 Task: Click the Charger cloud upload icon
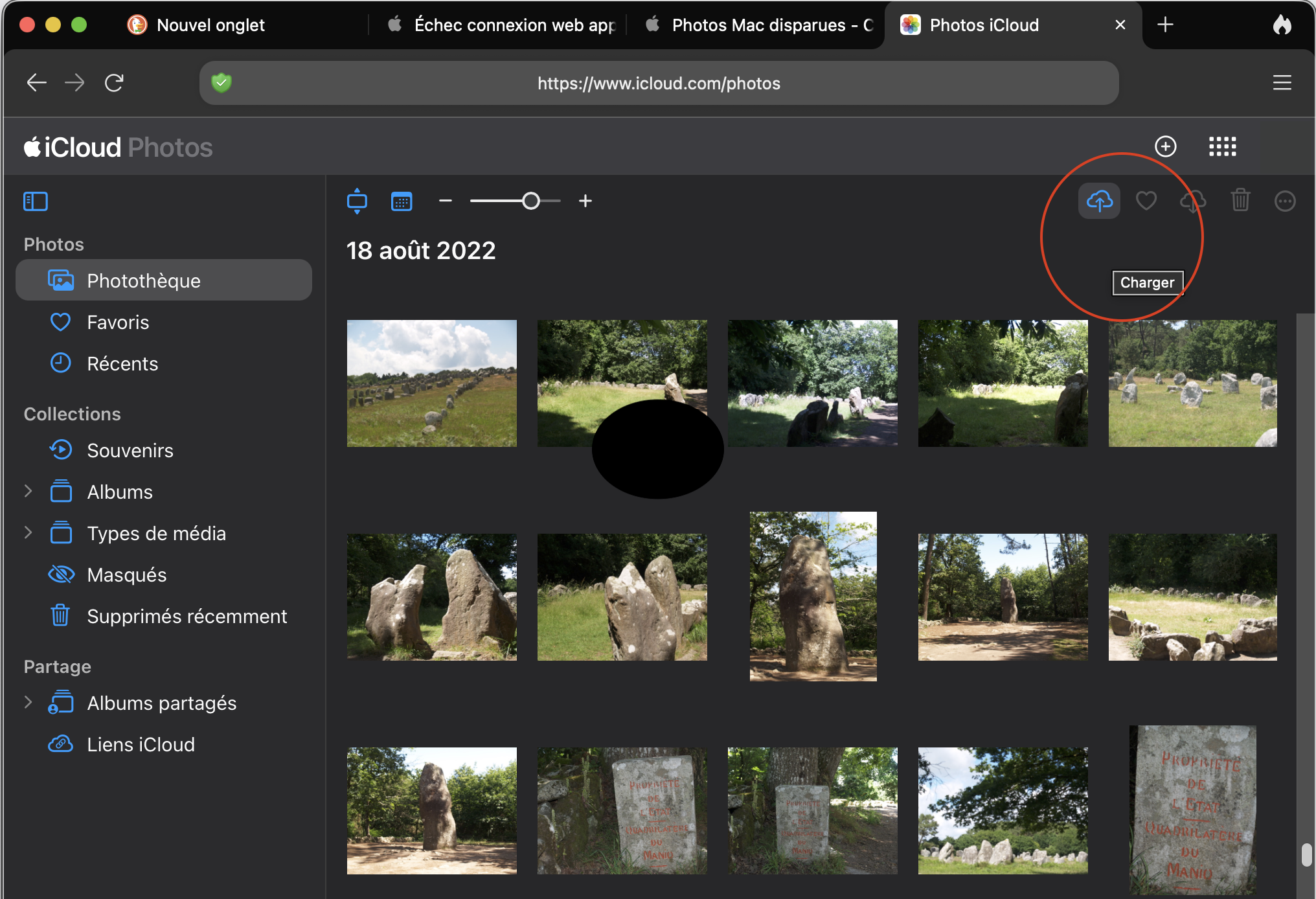(1099, 201)
